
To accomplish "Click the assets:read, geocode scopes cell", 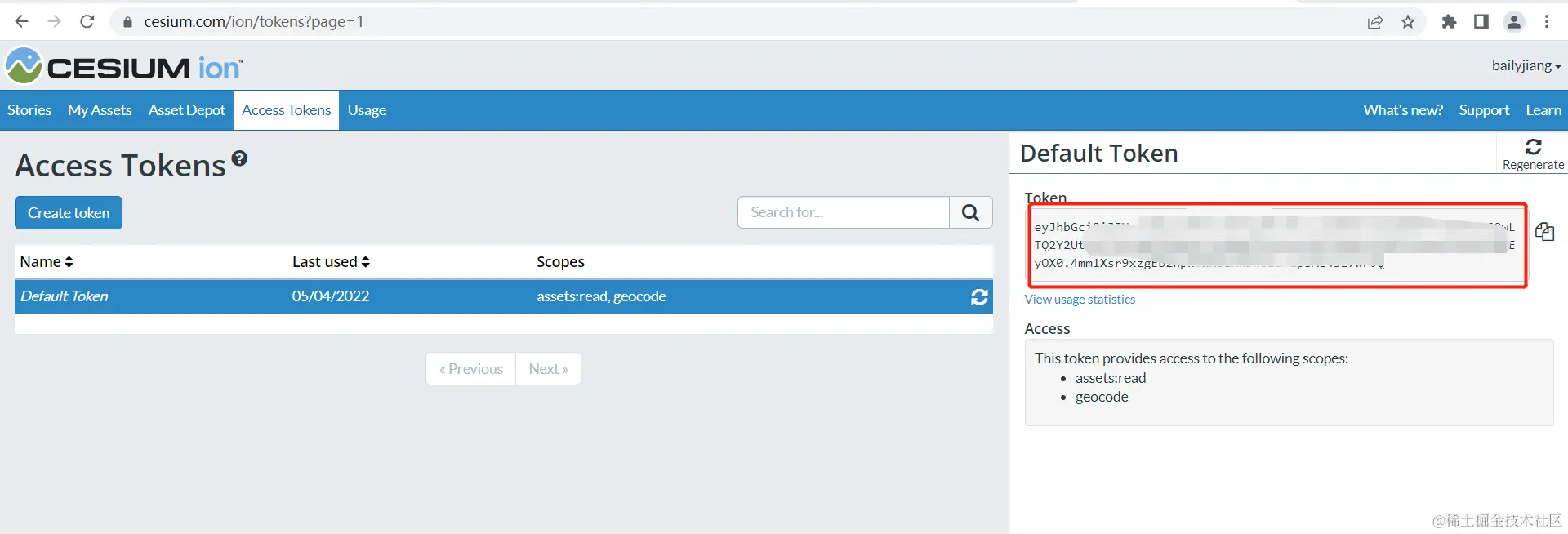I will 601,296.
